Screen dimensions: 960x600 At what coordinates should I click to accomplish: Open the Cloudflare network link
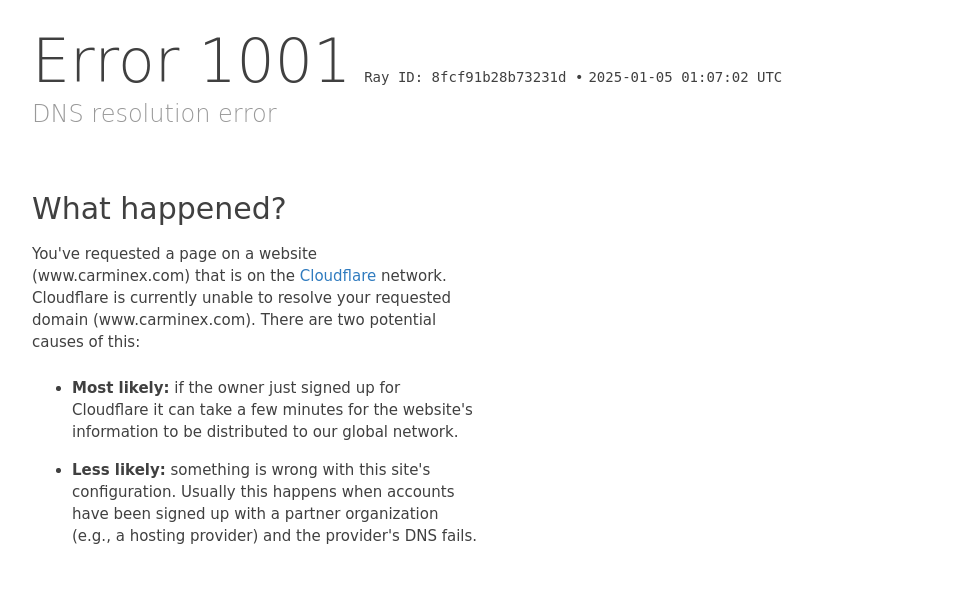tap(337, 276)
